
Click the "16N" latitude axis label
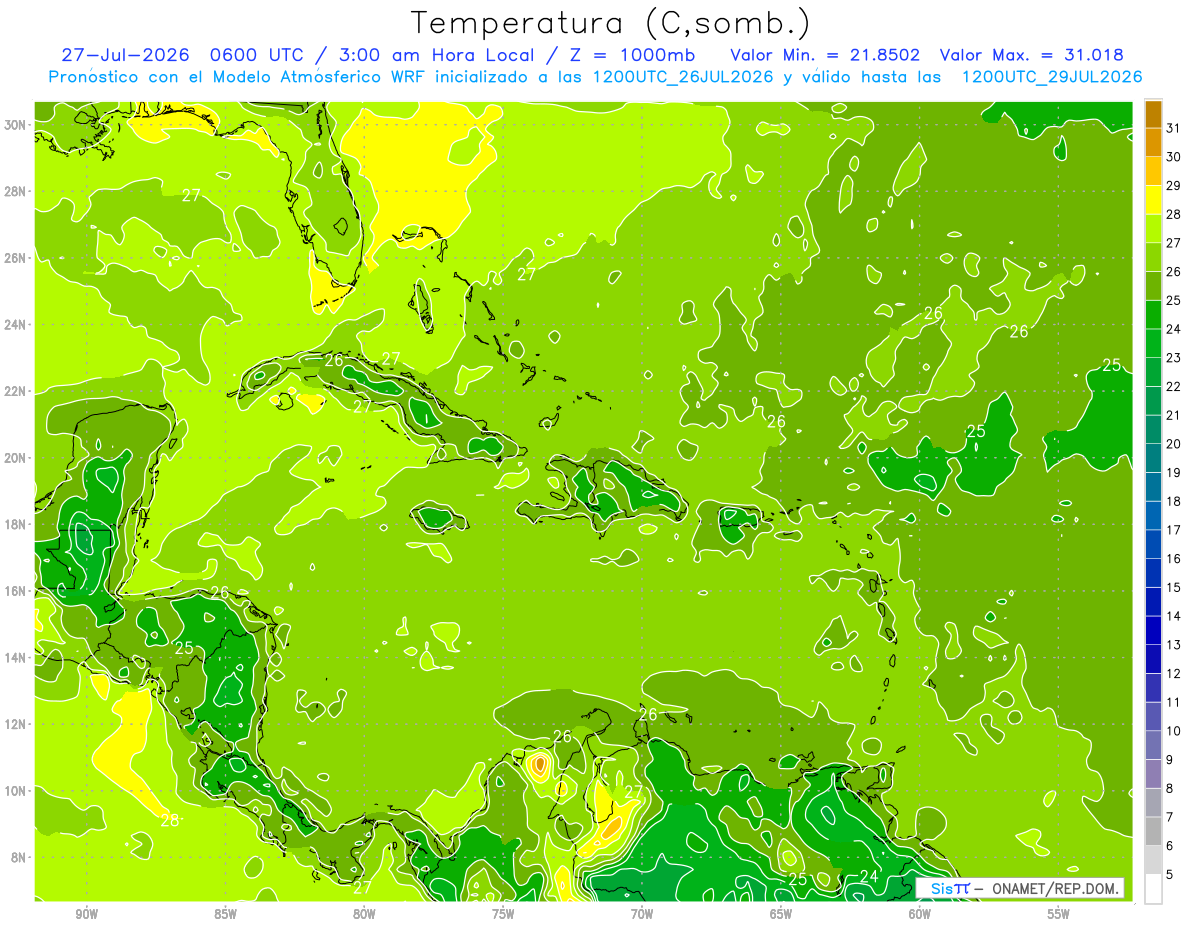pyautogui.click(x=15, y=591)
